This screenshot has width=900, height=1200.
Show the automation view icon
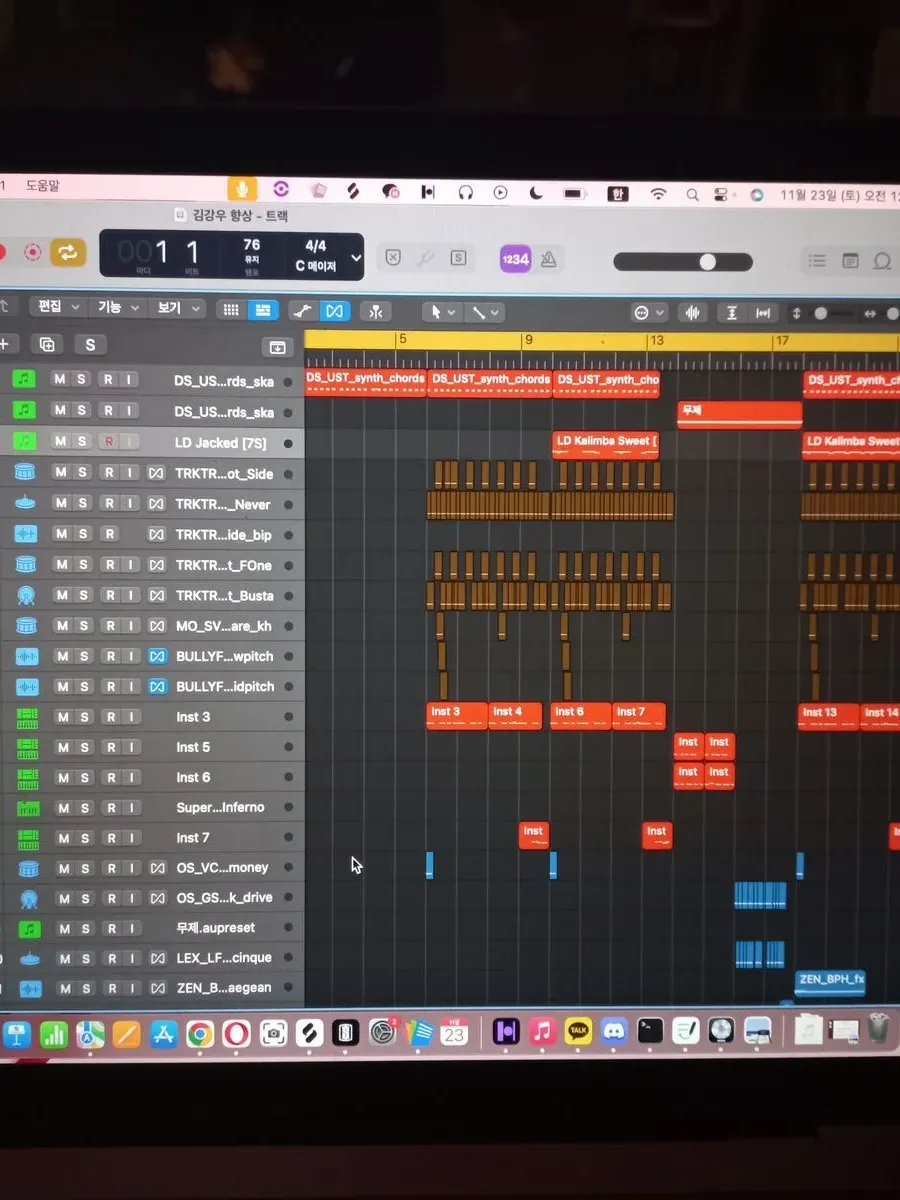tap(303, 311)
